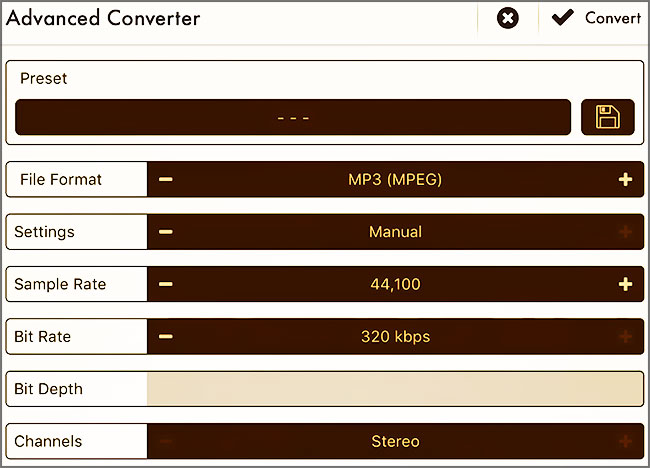
Task: Click the dimmed plus in Bit Rate row
Action: (625, 336)
